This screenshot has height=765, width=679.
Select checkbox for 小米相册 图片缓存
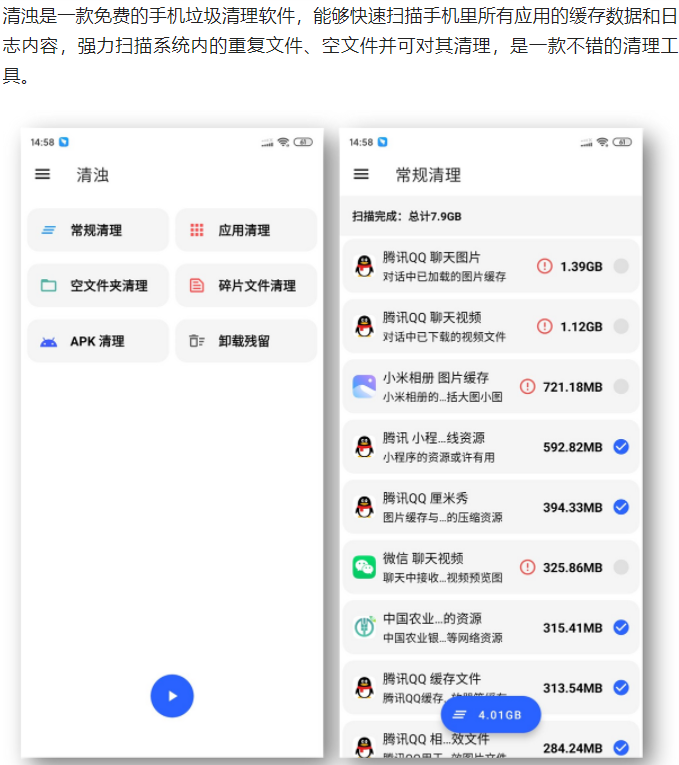pyautogui.click(x=621, y=387)
